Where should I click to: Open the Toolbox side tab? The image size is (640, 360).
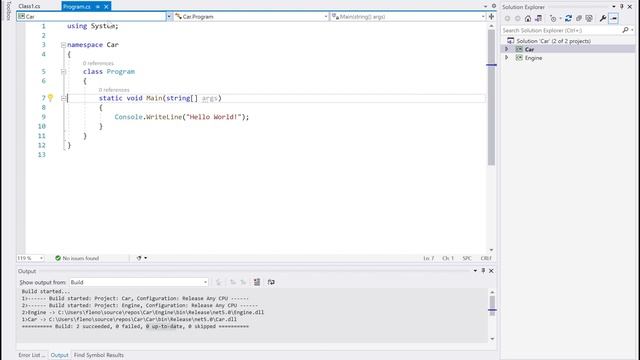click(x=8, y=11)
